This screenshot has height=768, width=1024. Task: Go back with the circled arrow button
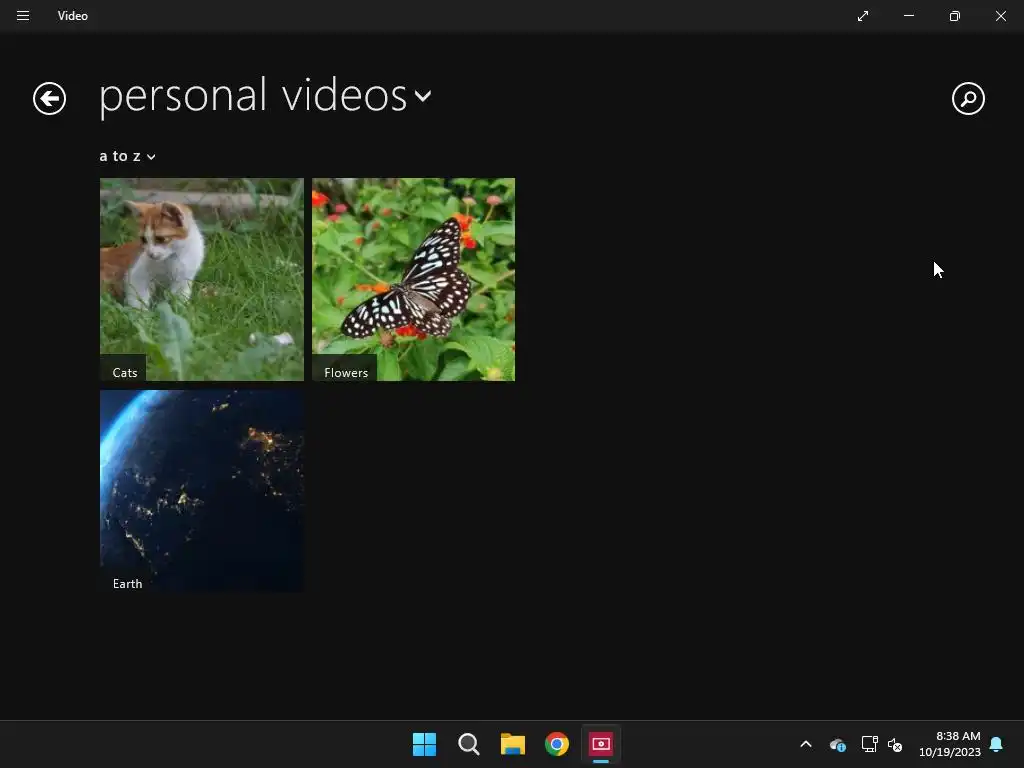pyautogui.click(x=50, y=99)
